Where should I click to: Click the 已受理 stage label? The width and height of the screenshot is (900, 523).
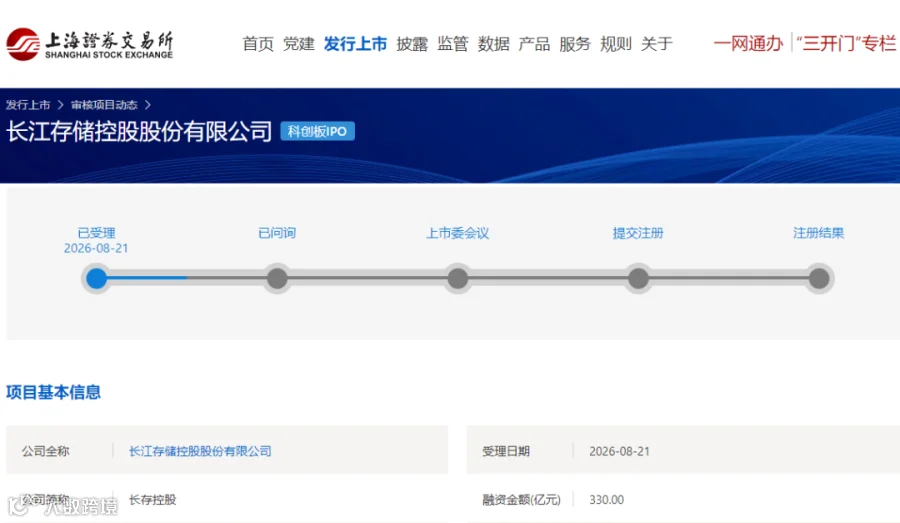(x=96, y=233)
